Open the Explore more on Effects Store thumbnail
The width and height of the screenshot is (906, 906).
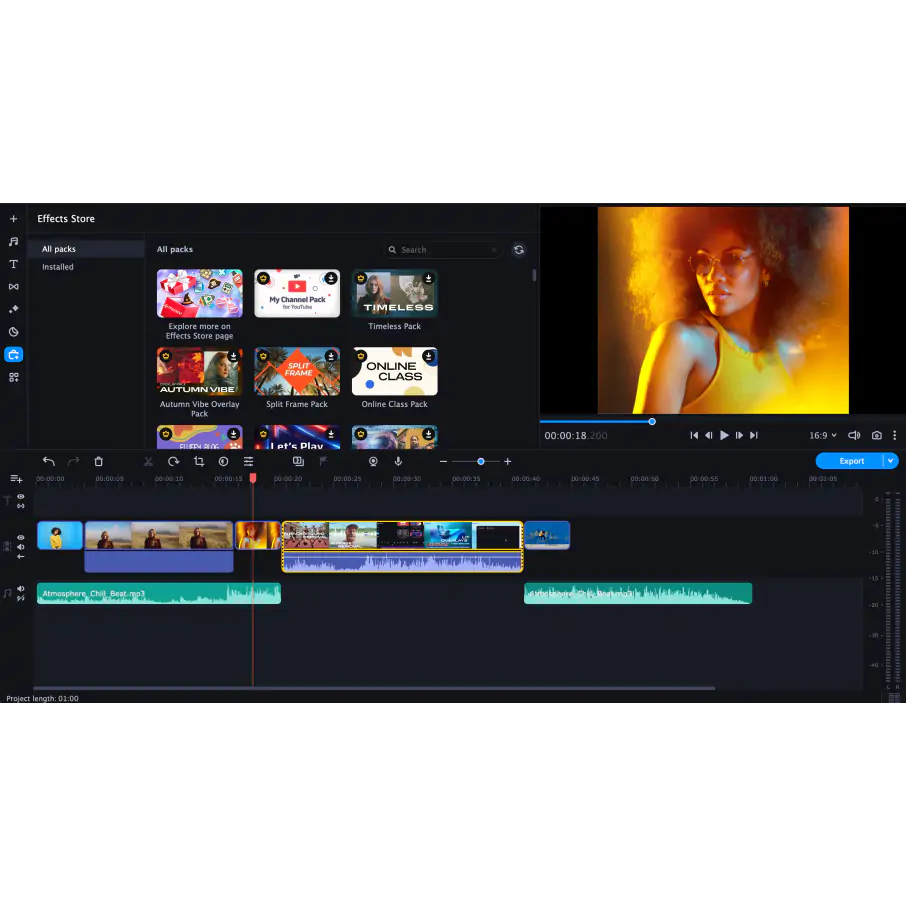[199, 293]
